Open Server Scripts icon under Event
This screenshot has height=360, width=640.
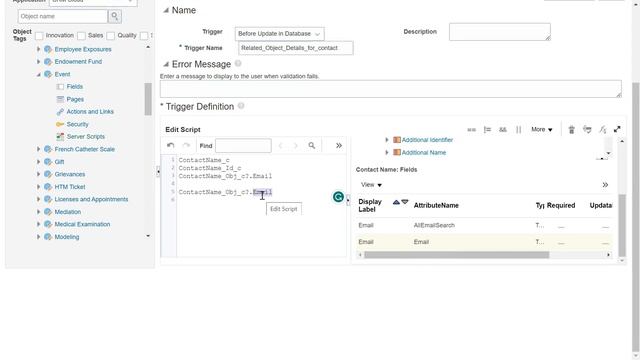pyautogui.click(x=60, y=136)
